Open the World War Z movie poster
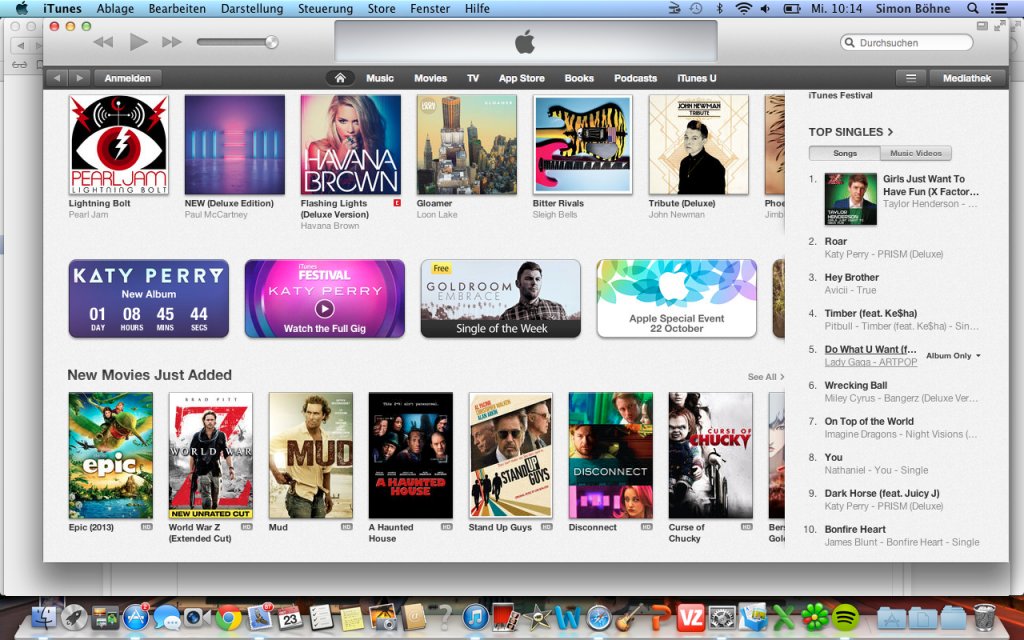This screenshot has height=640, width=1024. 210,455
